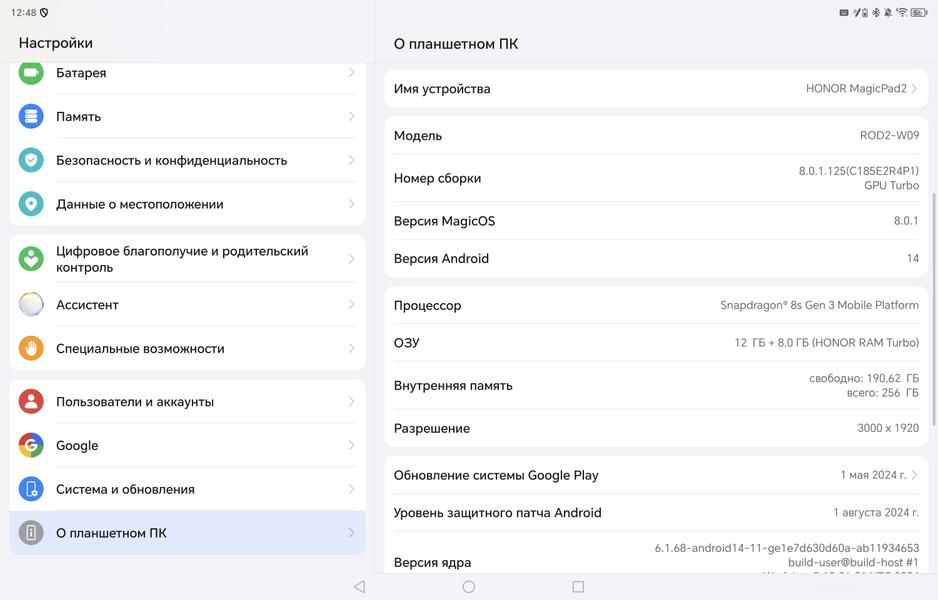Open chevron next to Система и обновления
The height and width of the screenshot is (600, 938).
pyautogui.click(x=351, y=489)
